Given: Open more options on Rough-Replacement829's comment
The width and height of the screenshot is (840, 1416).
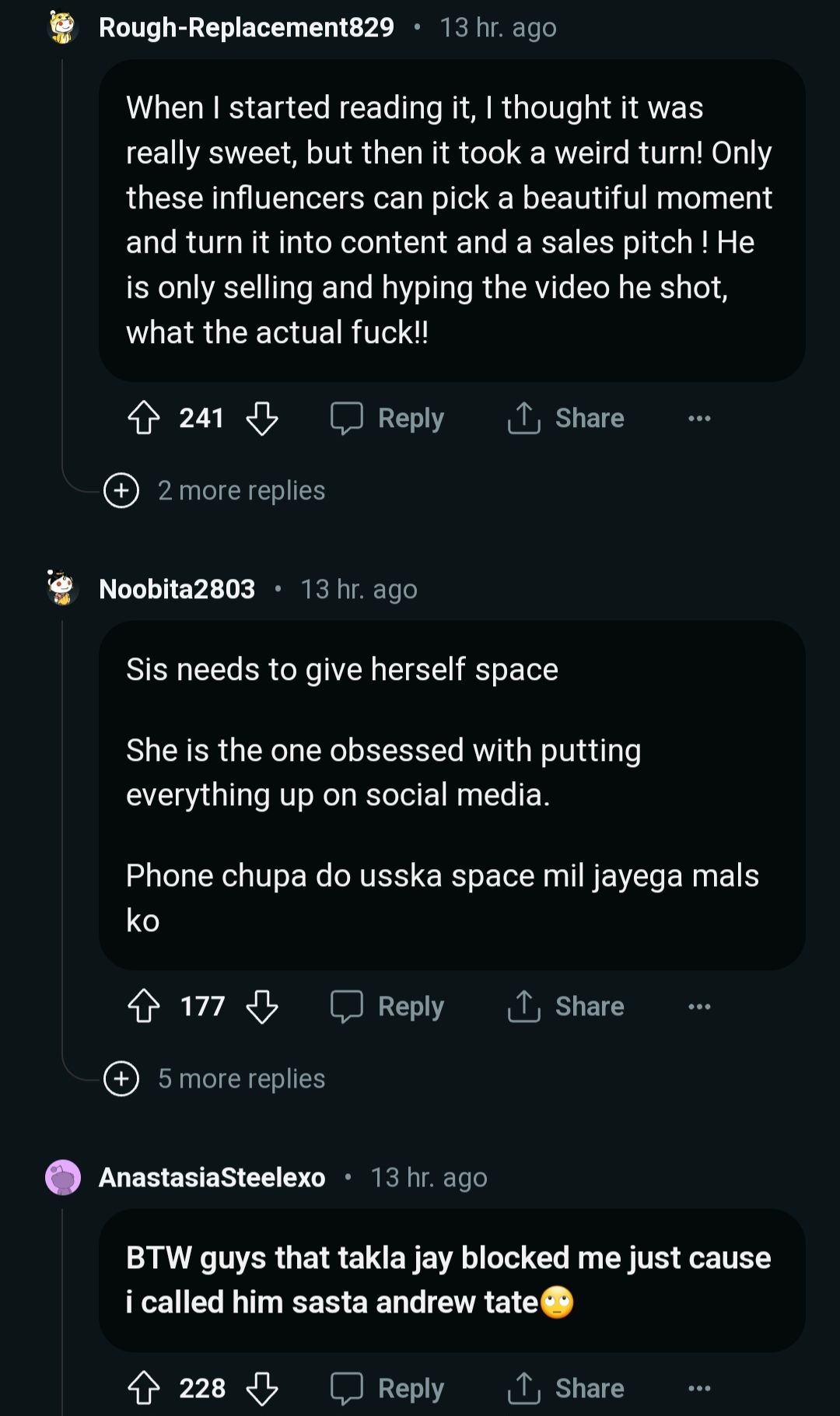Looking at the screenshot, I should 699,419.
